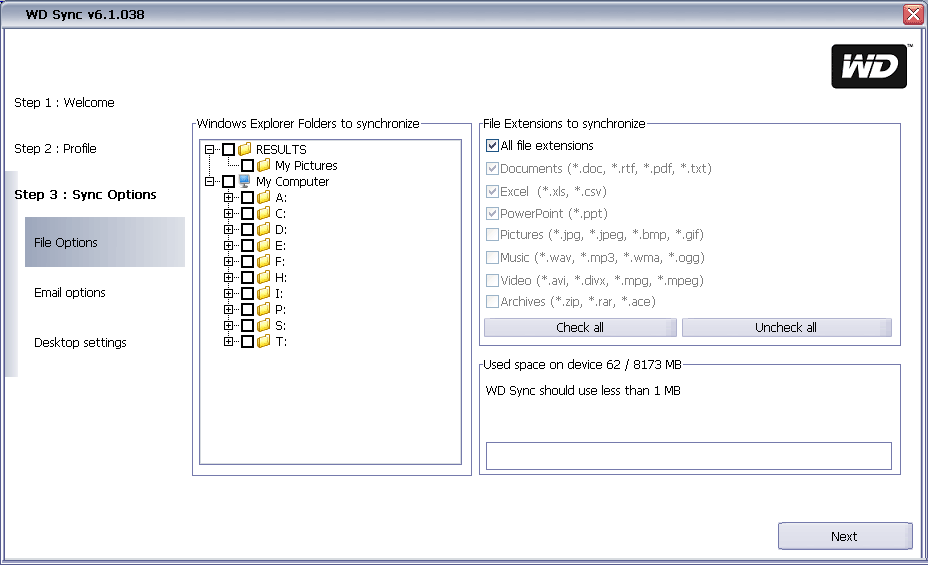Check the RESULTS folder checkbox
The image size is (928, 565).
(228, 149)
